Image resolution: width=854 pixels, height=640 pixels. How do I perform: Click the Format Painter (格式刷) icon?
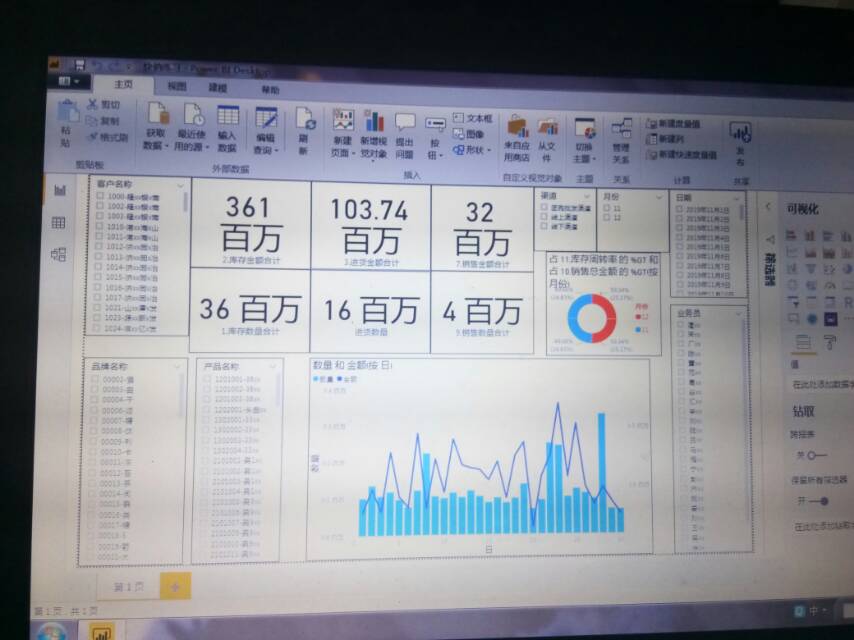93,137
